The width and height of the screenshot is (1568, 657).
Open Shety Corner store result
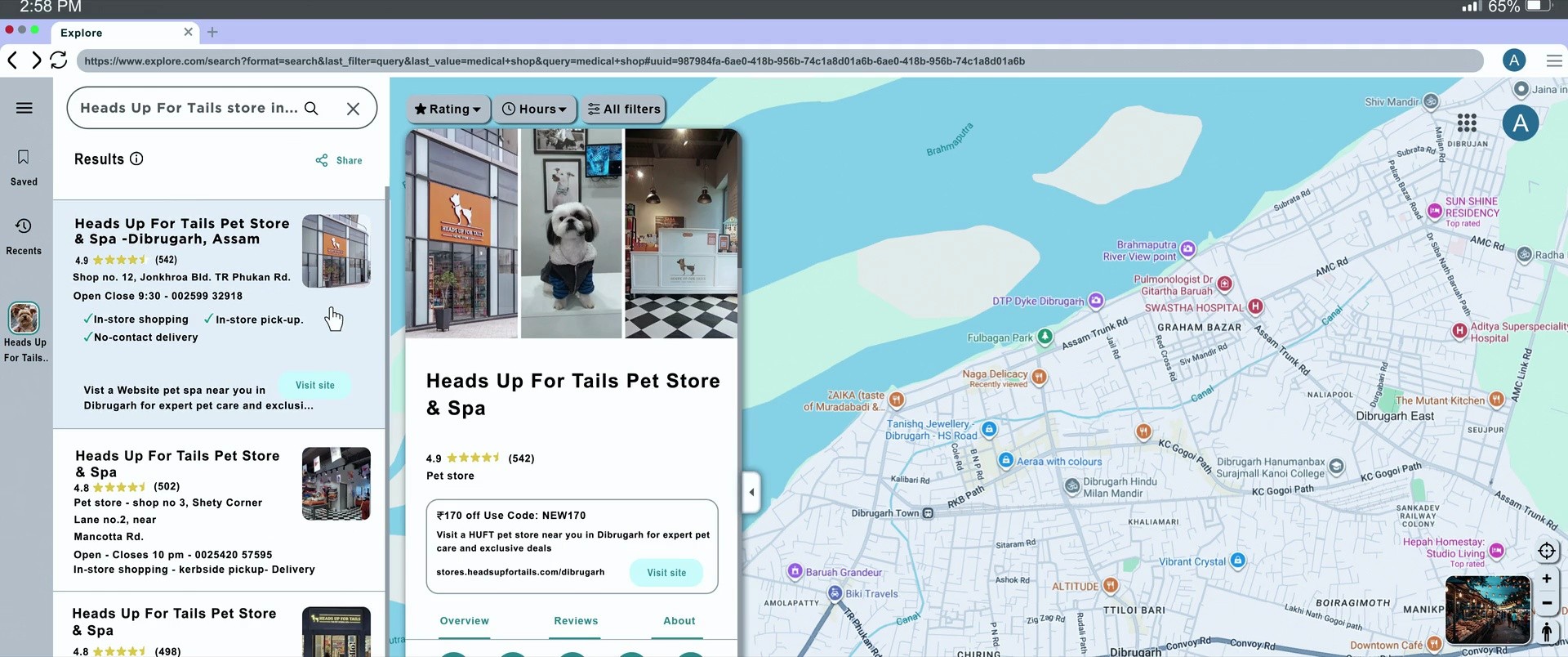(219, 511)
